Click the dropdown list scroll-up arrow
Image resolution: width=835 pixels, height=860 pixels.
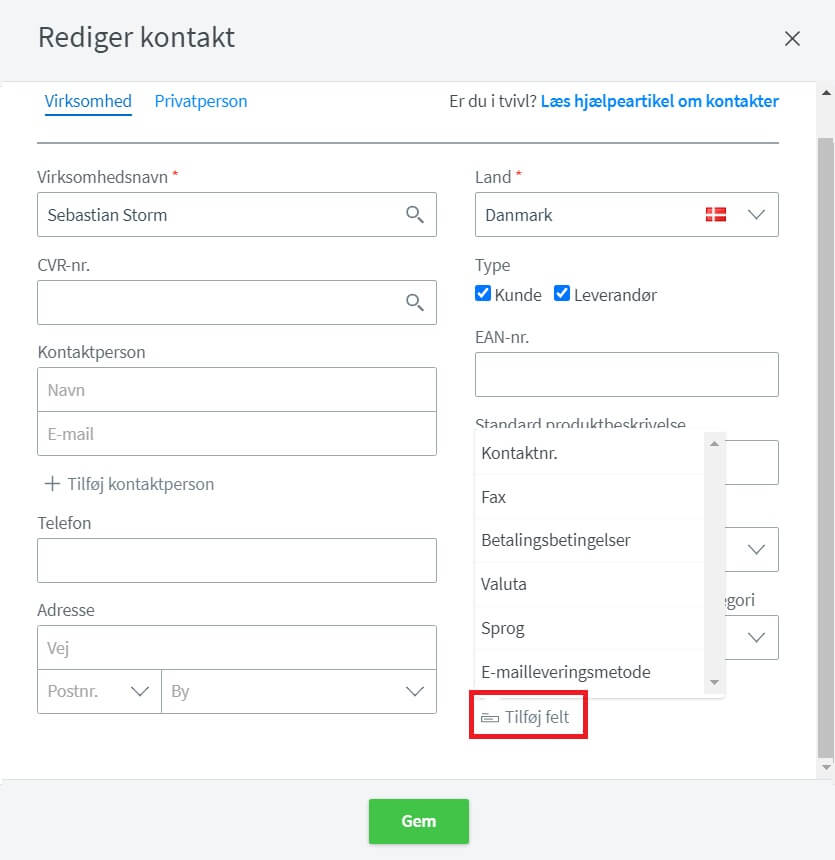click(714, 444)
